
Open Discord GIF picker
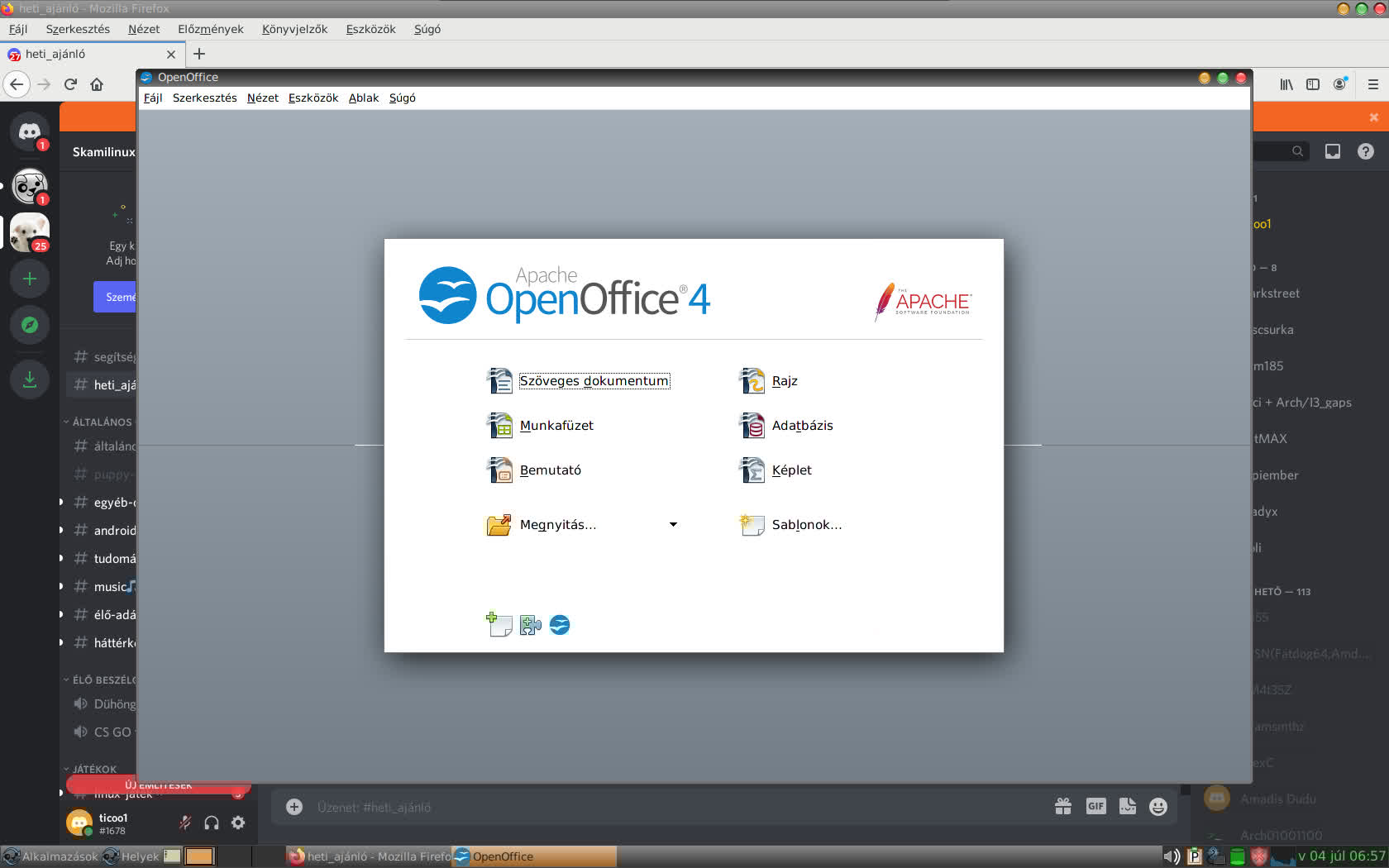[x=1095, y=807]
